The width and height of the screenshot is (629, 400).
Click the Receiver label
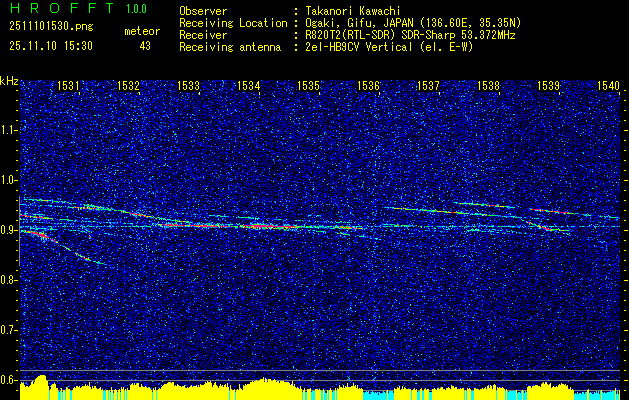[x=203, y=35]
